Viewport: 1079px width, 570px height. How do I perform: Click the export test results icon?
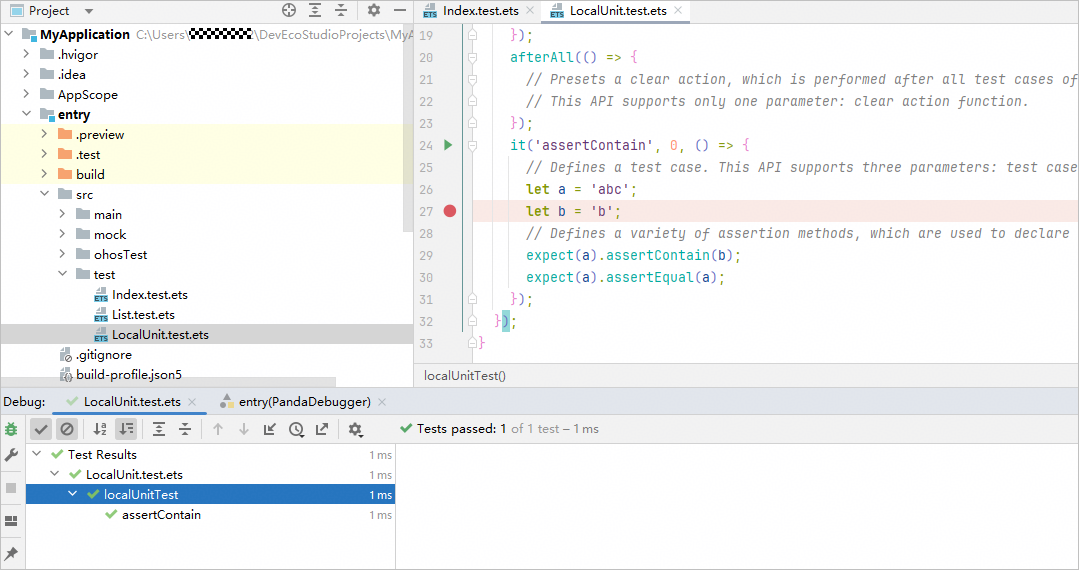coord(321,429)
